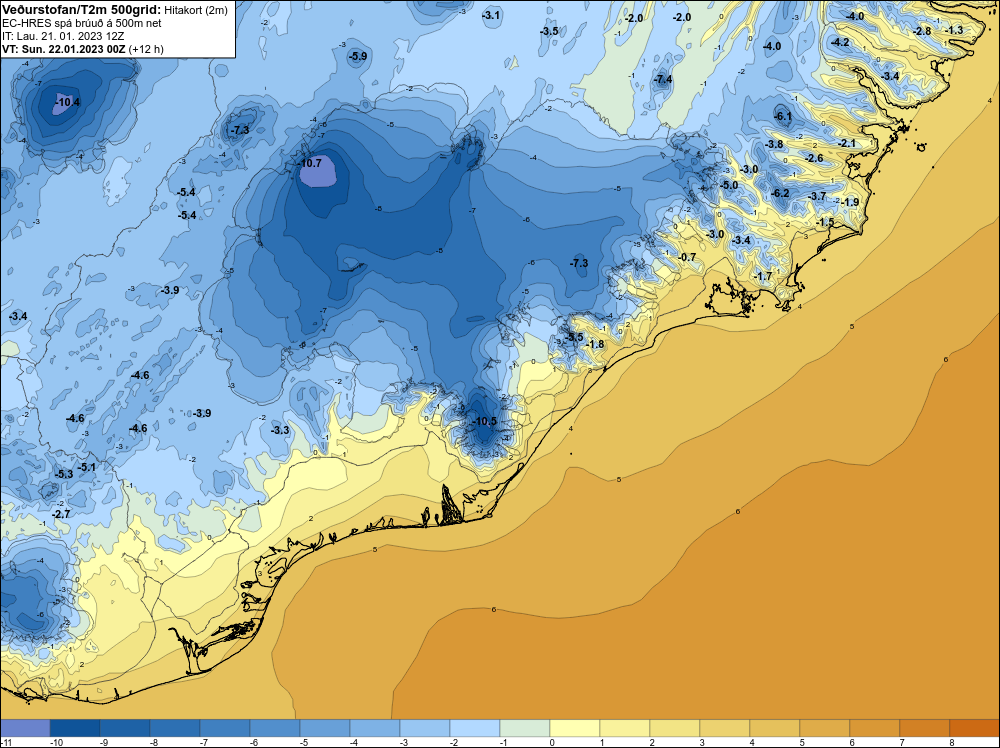The width and height of the screenshot is (1000, 748).
Task: Click the pale green legend swatch between -1 and 0
Action: pyautogui.click(x=525, y=728)
